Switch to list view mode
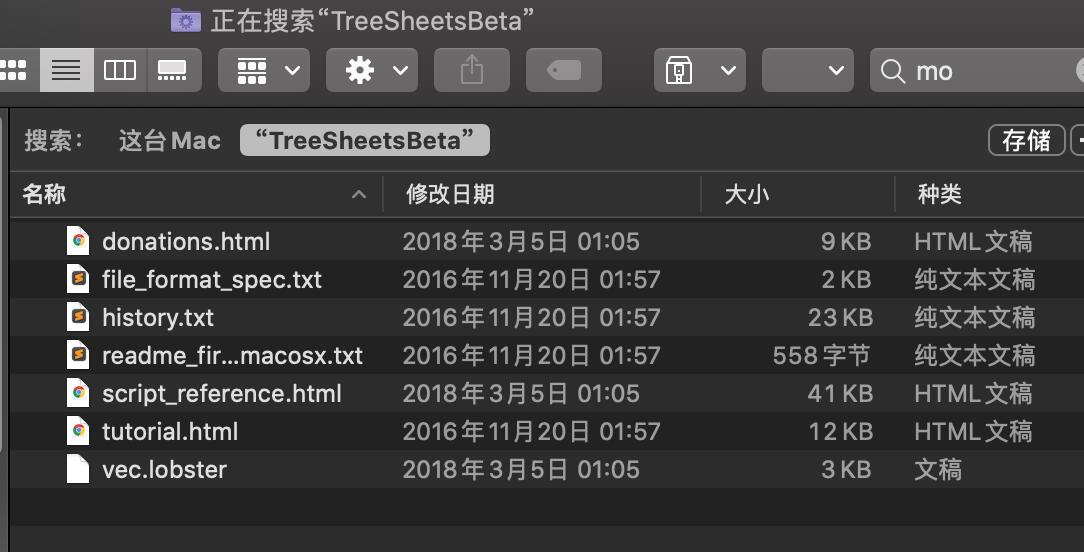This screenshot has height=552, width=1084. (66, 70)
